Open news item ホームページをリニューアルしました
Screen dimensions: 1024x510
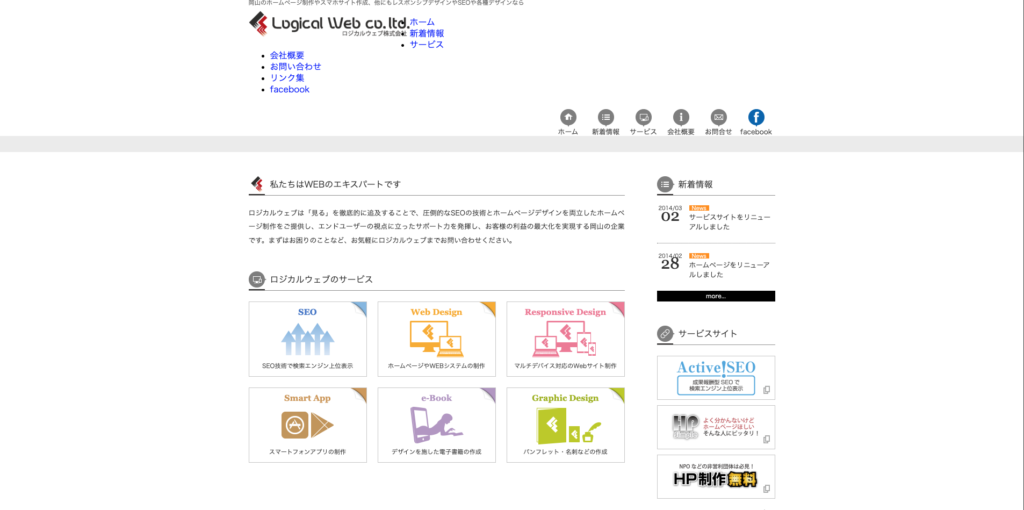click(x=729, y=270)
